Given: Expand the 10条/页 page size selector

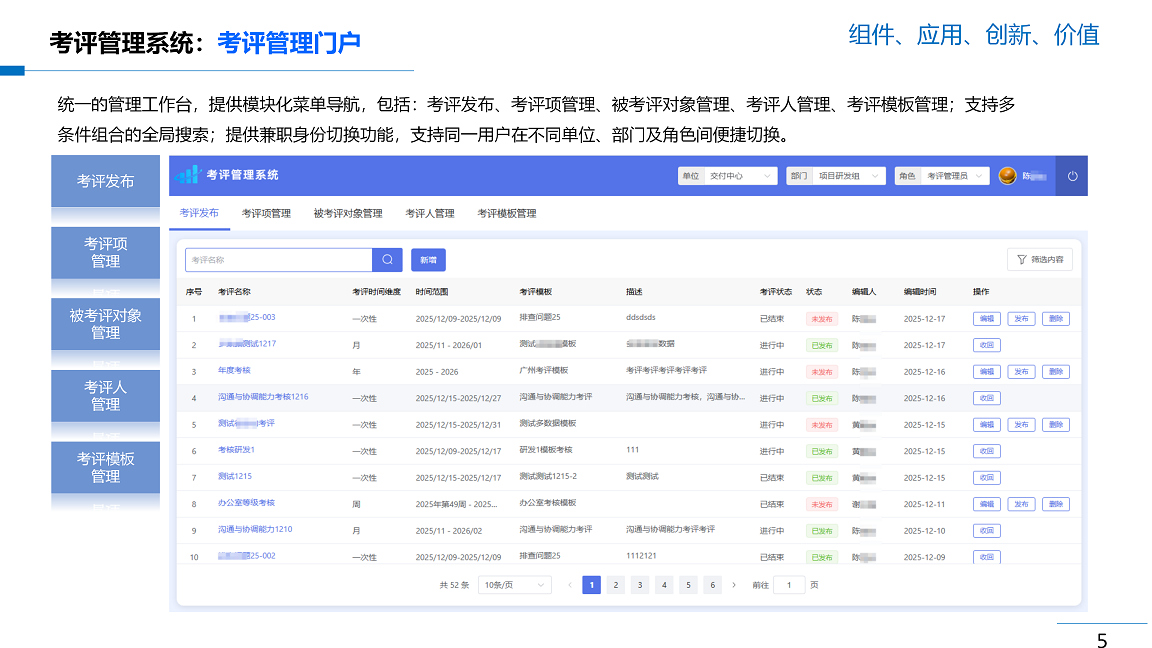Looking at the screenshot, I should click(514, 585).
